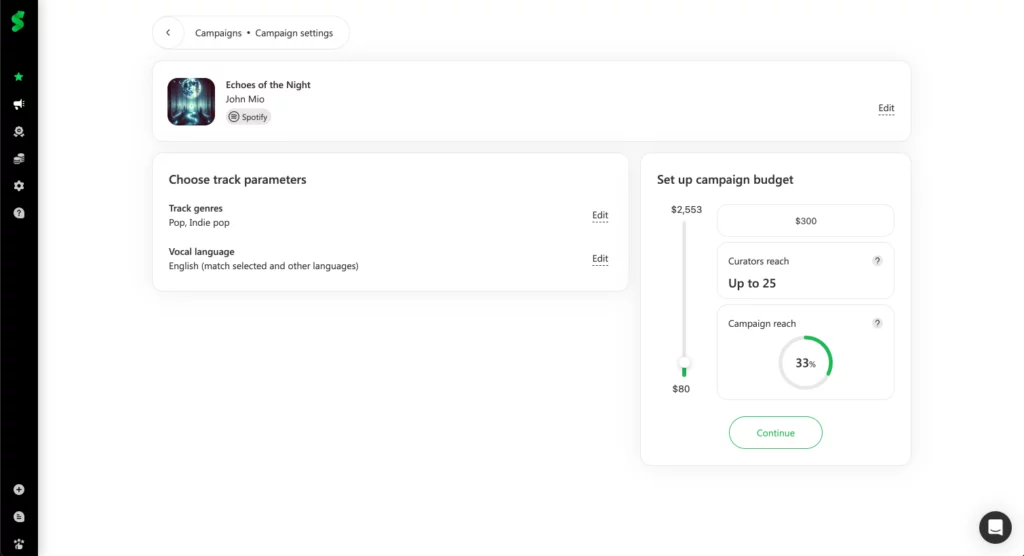Show the Campaign reach help tooltip
Screen dimensions: 1024x556
click(877, 323)
